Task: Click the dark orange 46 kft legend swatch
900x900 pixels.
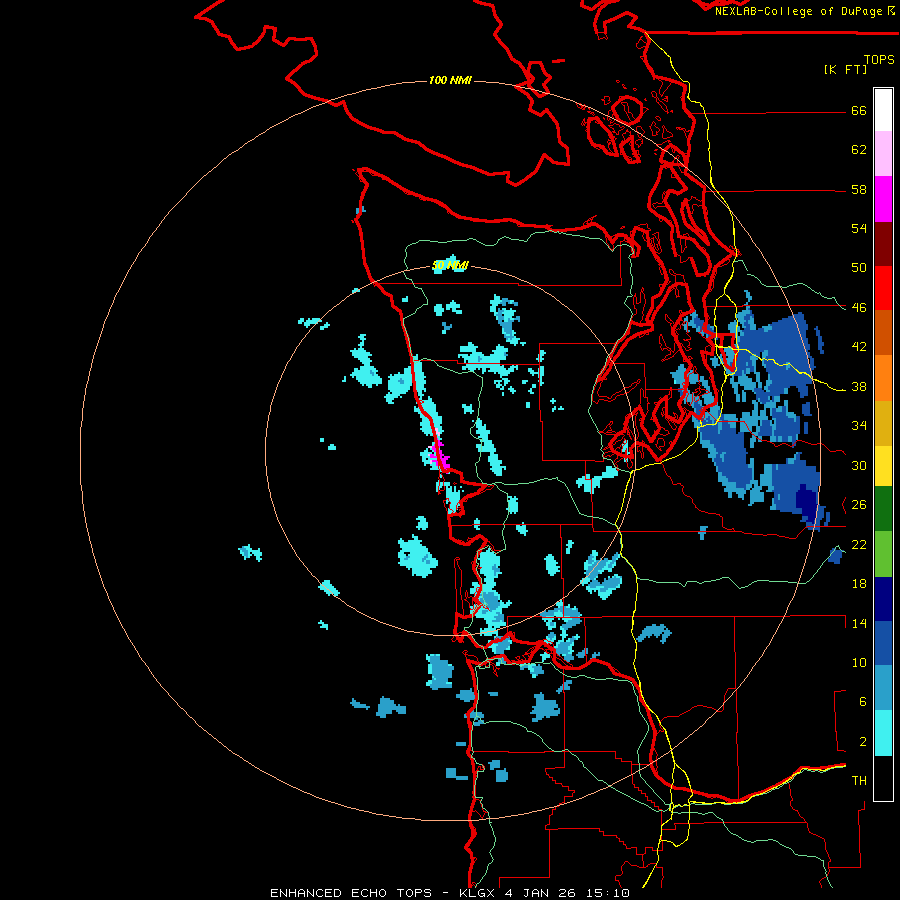Action: 883,332
